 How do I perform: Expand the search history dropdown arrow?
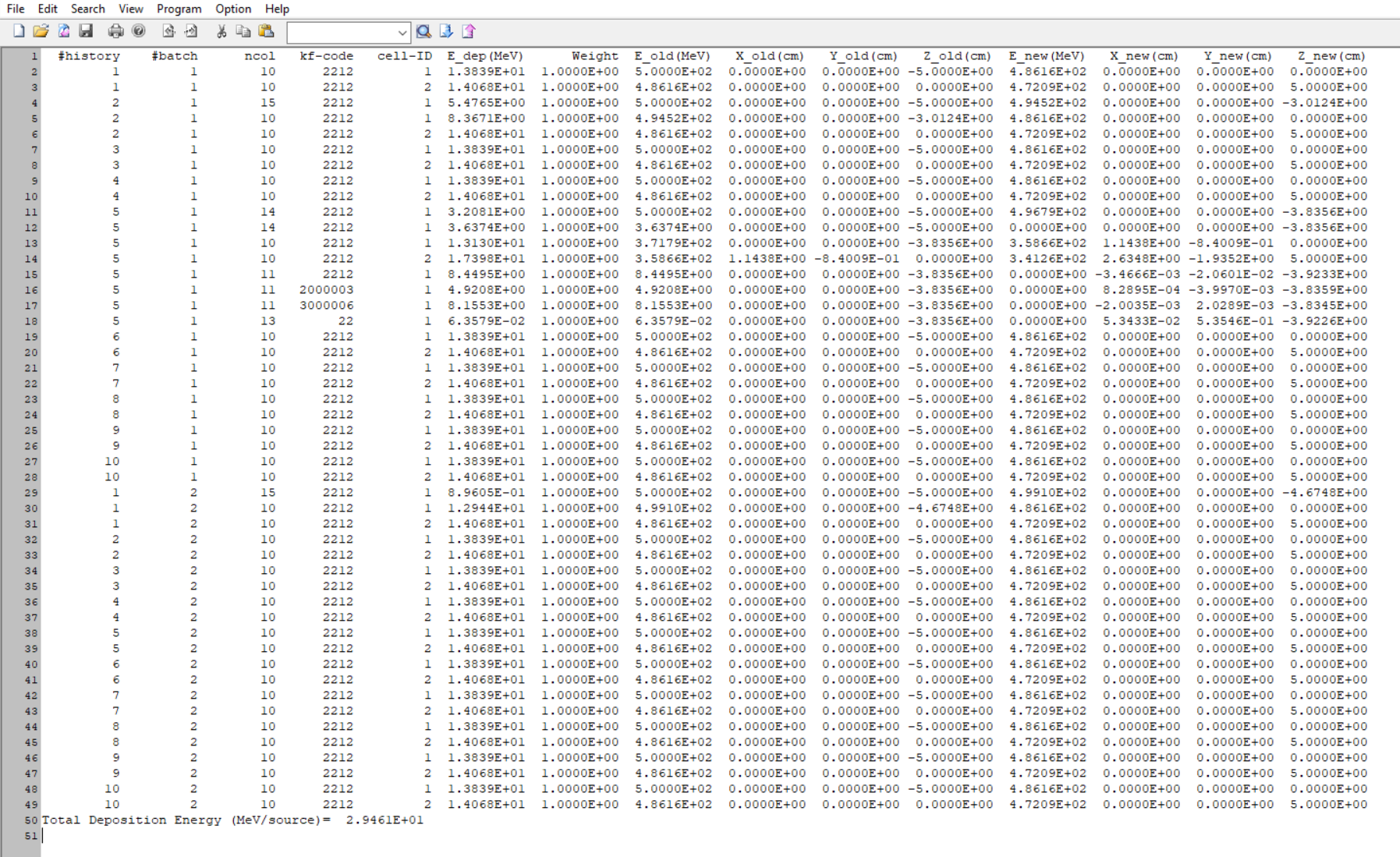pos(402,33)
